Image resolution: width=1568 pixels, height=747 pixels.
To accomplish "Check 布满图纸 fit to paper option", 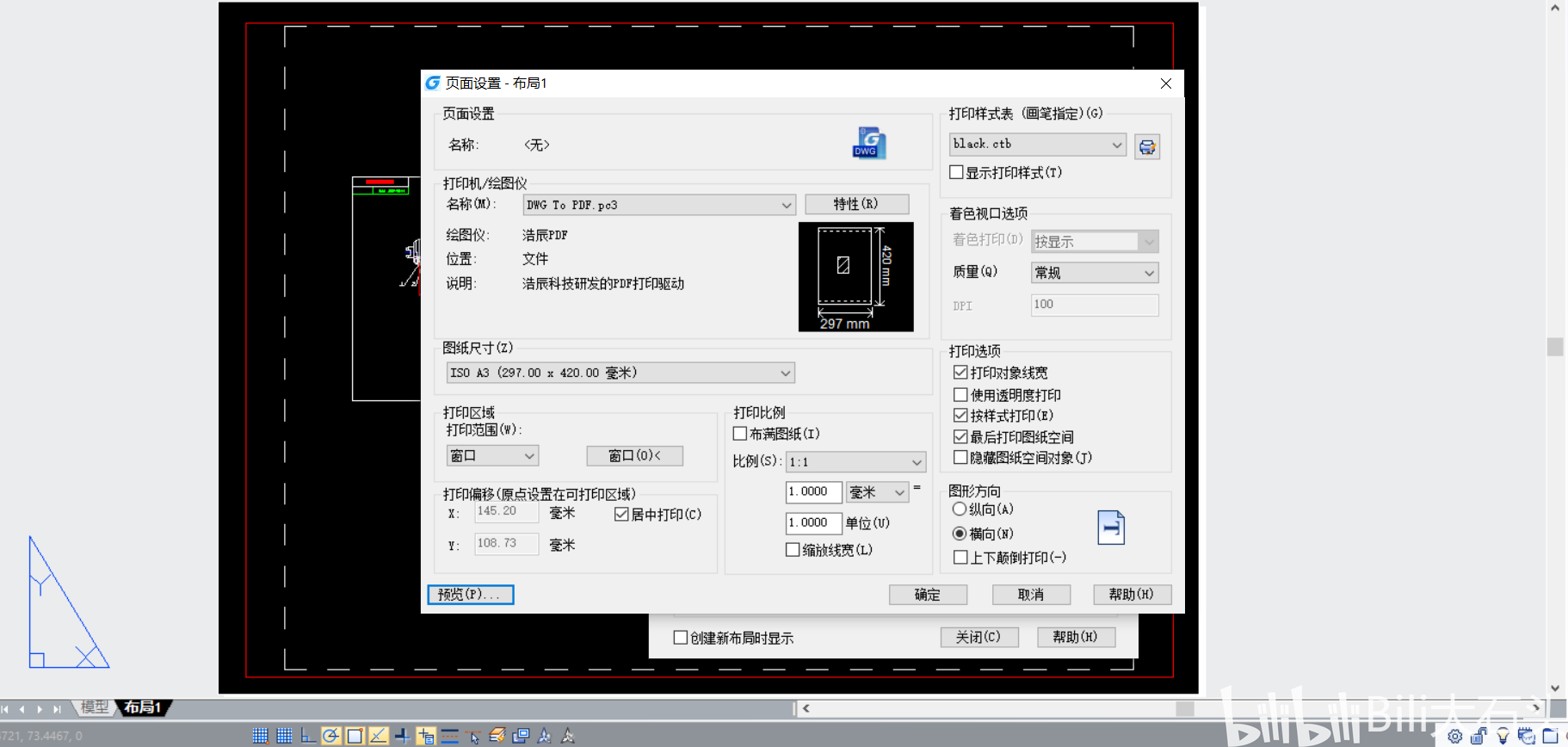I will [x=739, y=434].
